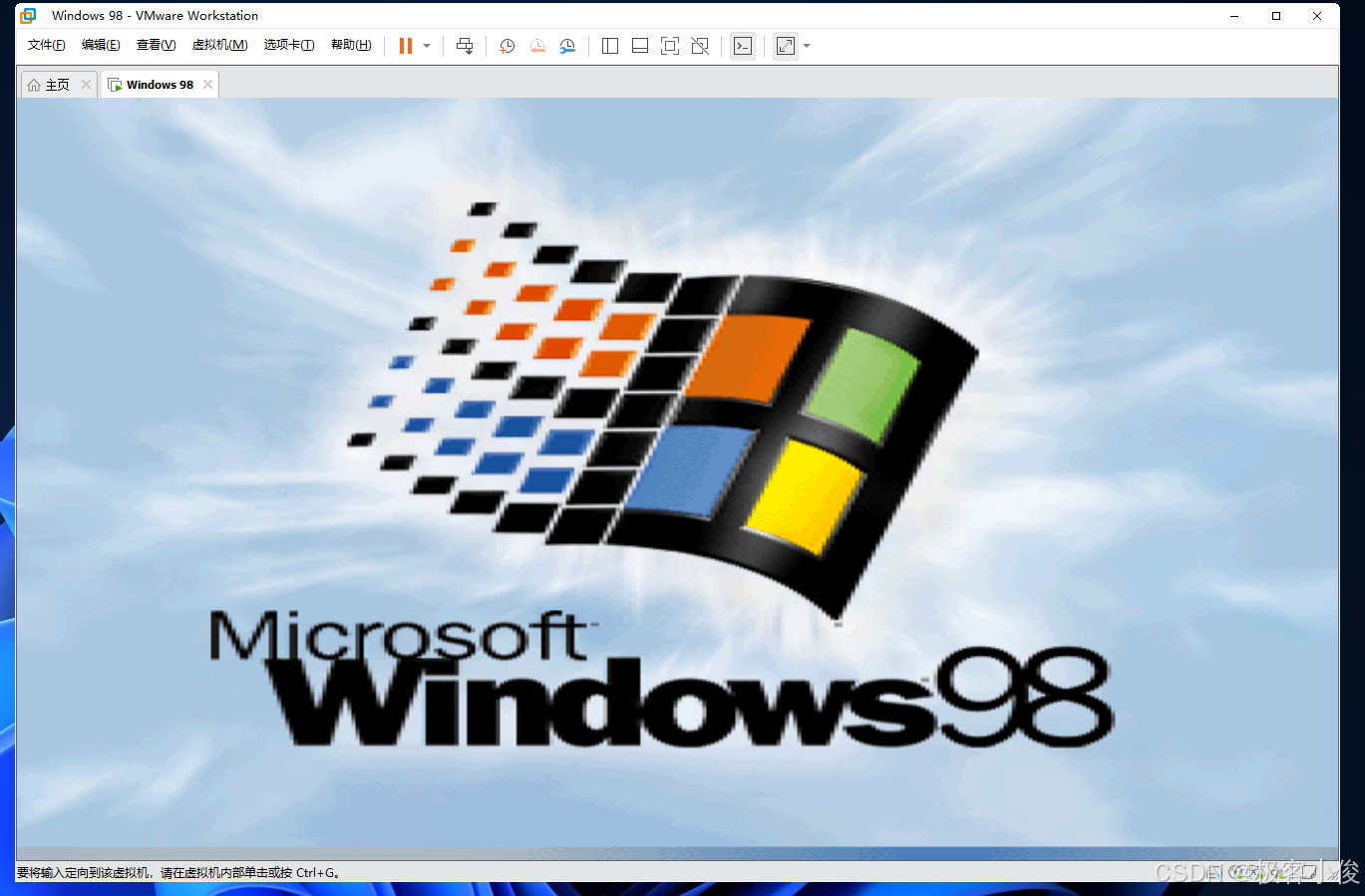Screen dimensions: 1365x896
Task: Take a snapshot of the virtual machine
Action: 507,46
